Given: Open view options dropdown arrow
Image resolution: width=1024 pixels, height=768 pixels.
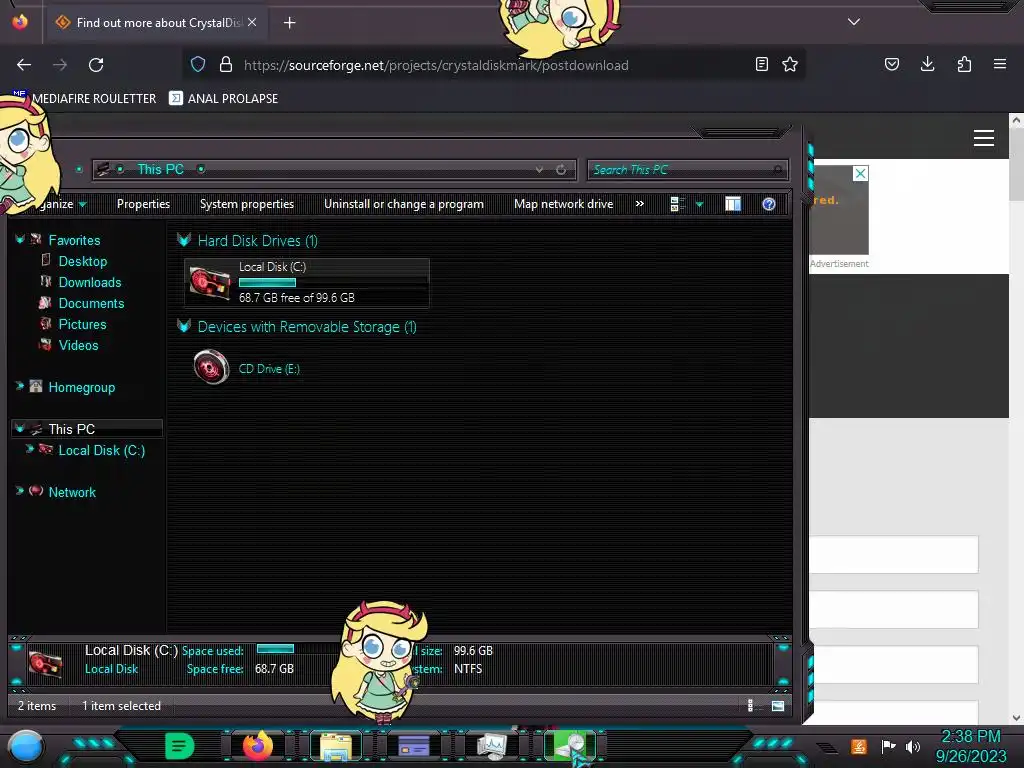Looking at the screenshot, I should coord(699,204).
